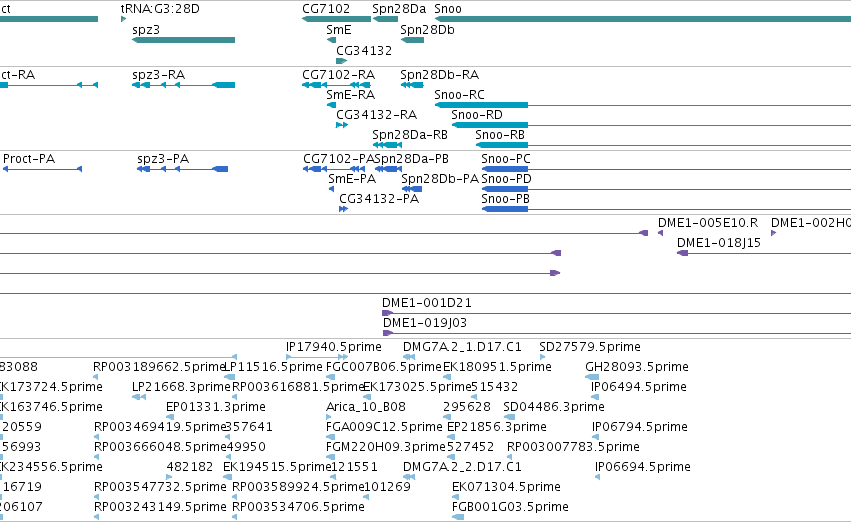The image size is (851, 522).
Task: Click SD04486.3prime EST label
Action: 554,408
